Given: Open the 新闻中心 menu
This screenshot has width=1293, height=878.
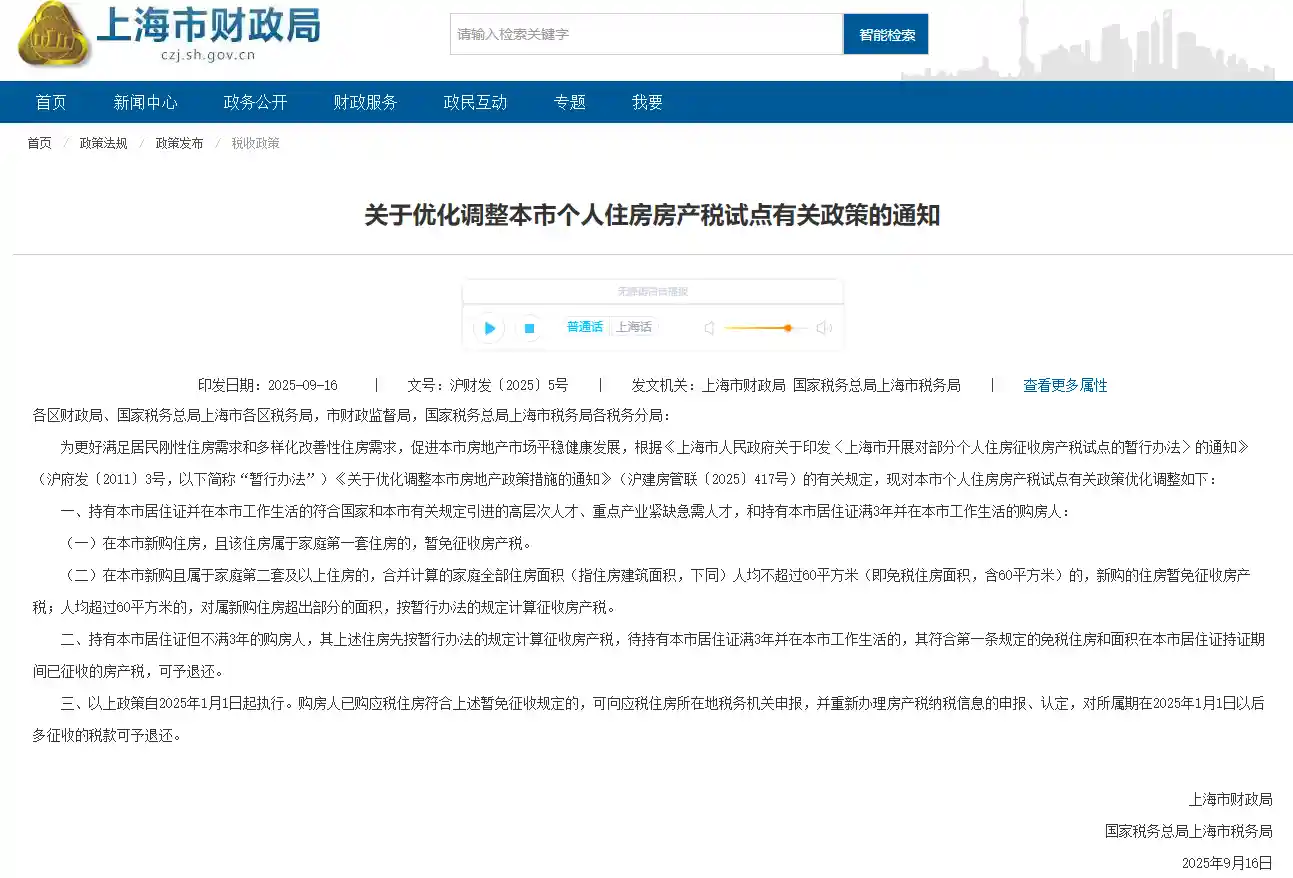Looking at the screenshot, I should [x=148, y=101].
